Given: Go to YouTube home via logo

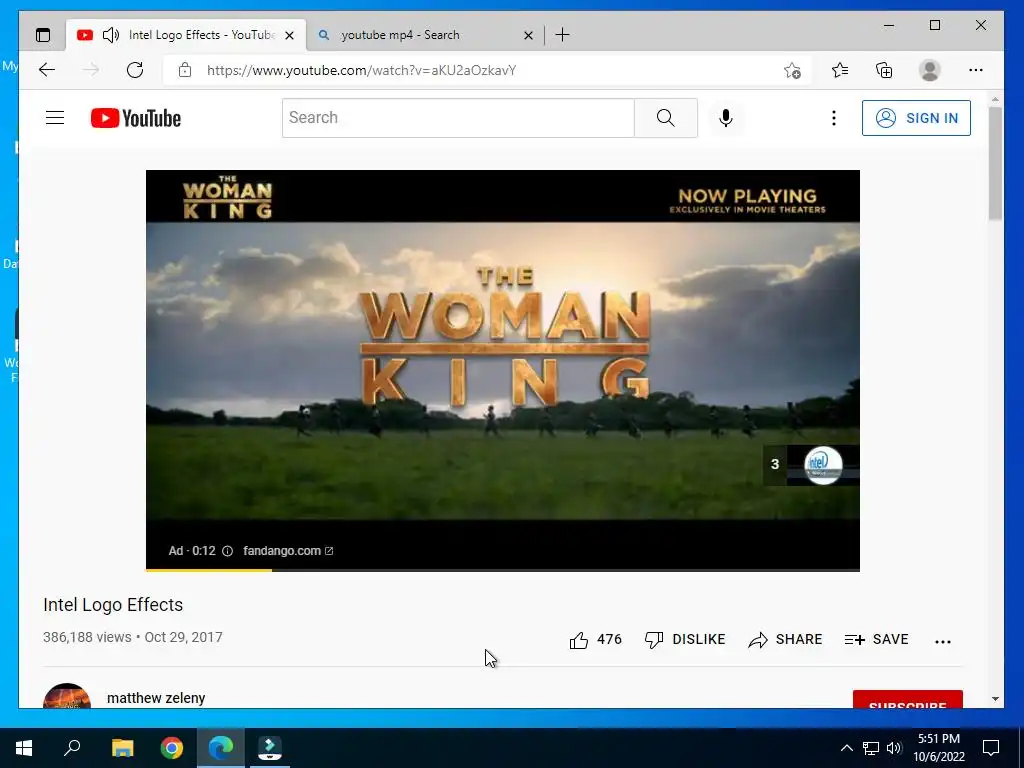Looking at the screenshot, I should (136, 118).
